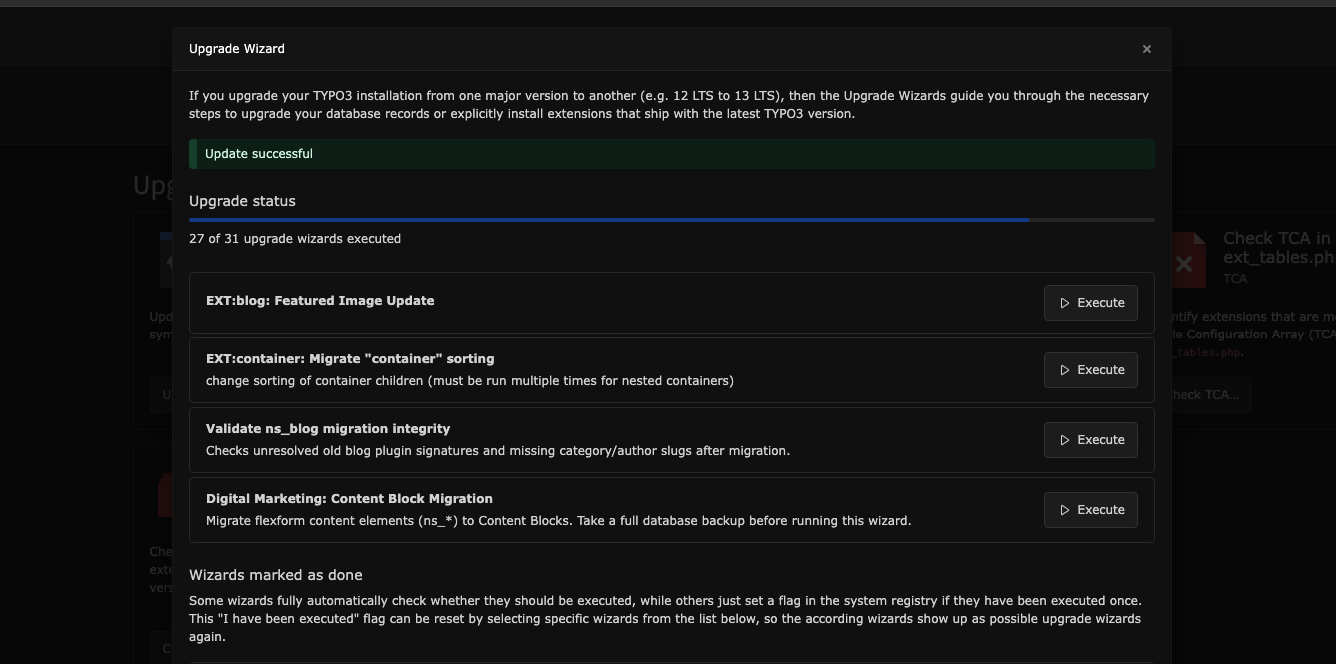Click the container children sorting description text

click(470, 381)
